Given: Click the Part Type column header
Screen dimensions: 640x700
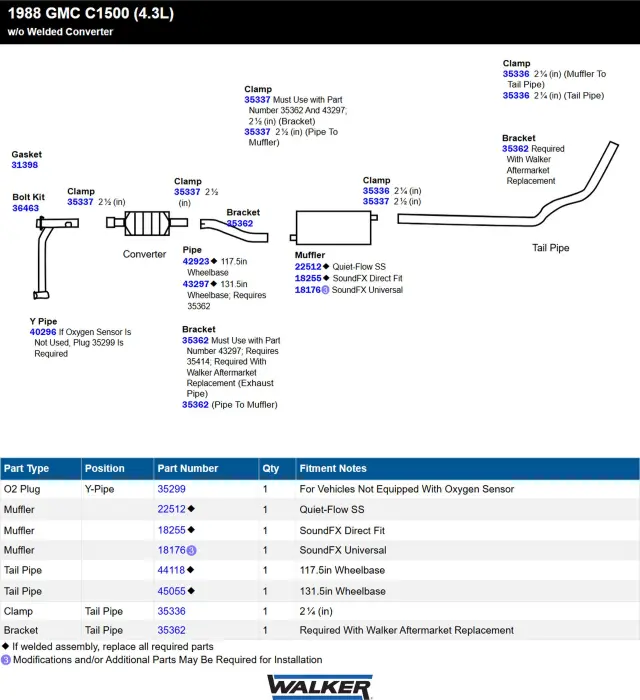Looking at the screenshot, I should tap(41, 469).
